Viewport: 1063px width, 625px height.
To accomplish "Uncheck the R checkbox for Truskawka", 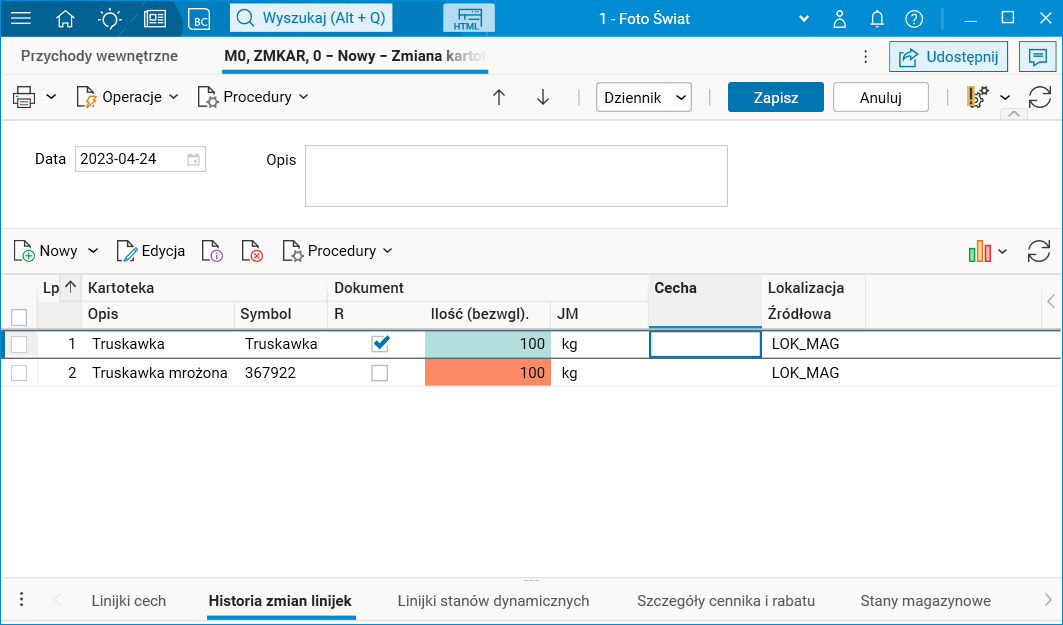I will (x=380, y=344).
